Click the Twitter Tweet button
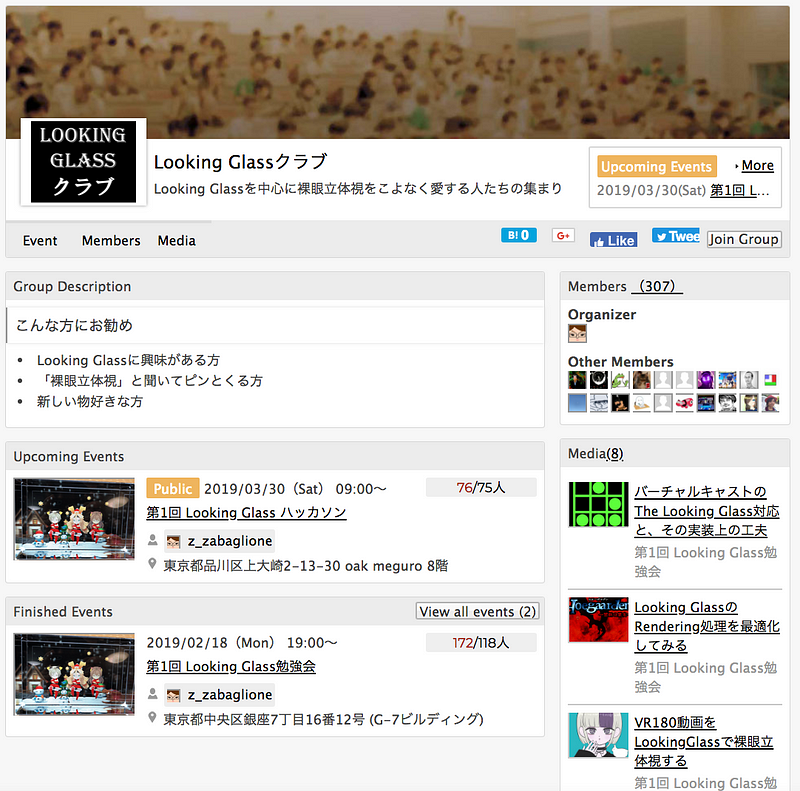This screenshot has width=800, height=791. (676, 236)
